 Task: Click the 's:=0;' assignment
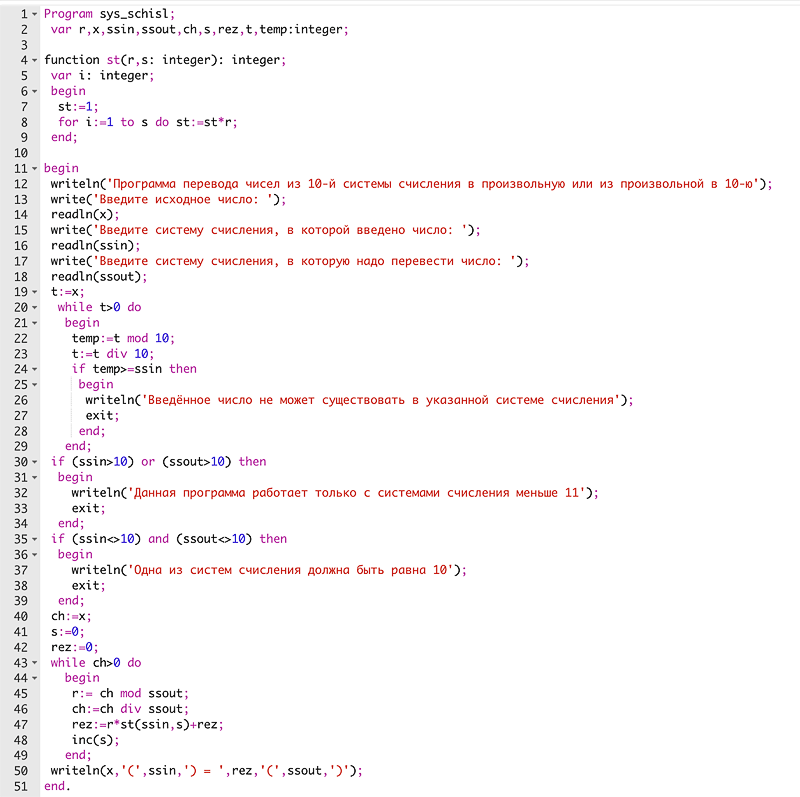click(68, 632)
